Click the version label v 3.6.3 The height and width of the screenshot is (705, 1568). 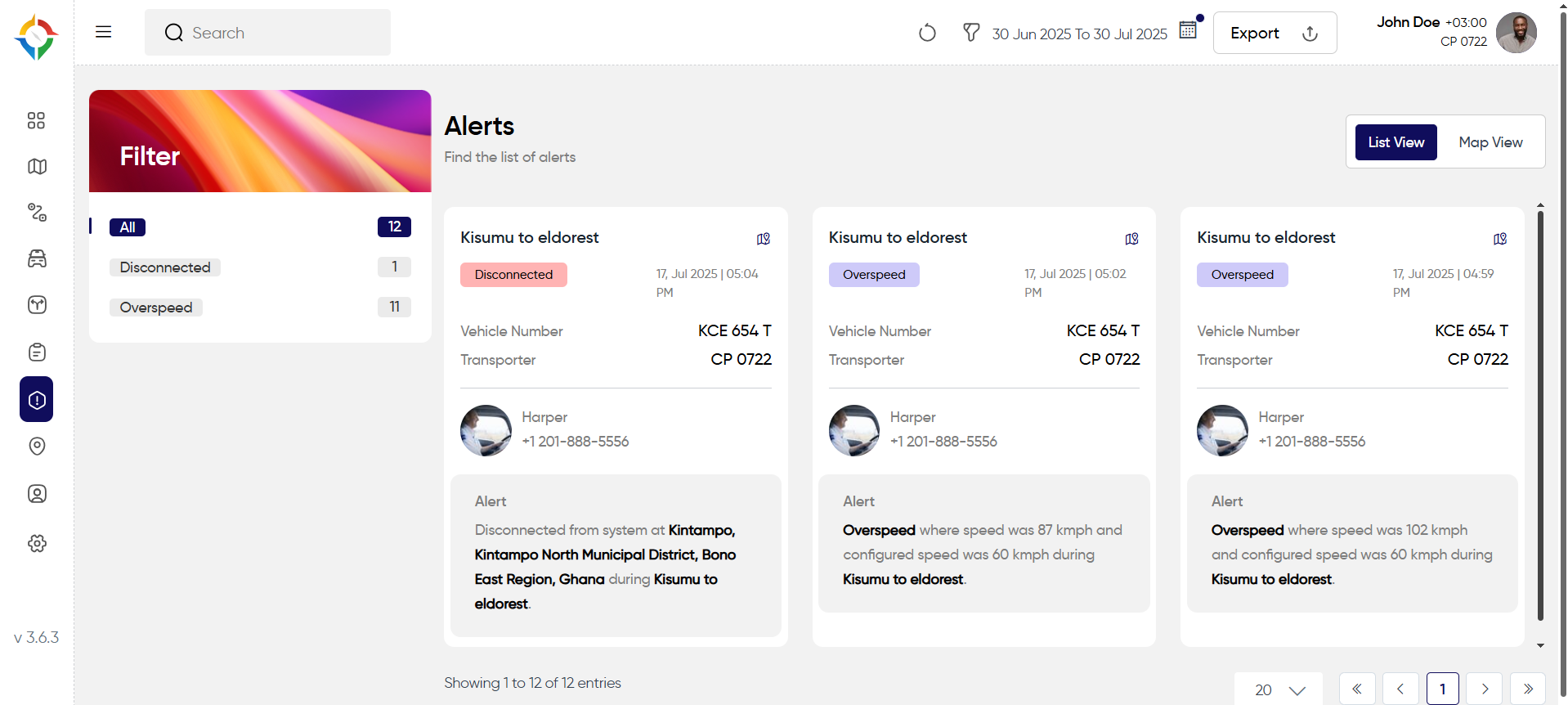pyautogui.click(x=37, y=637)
